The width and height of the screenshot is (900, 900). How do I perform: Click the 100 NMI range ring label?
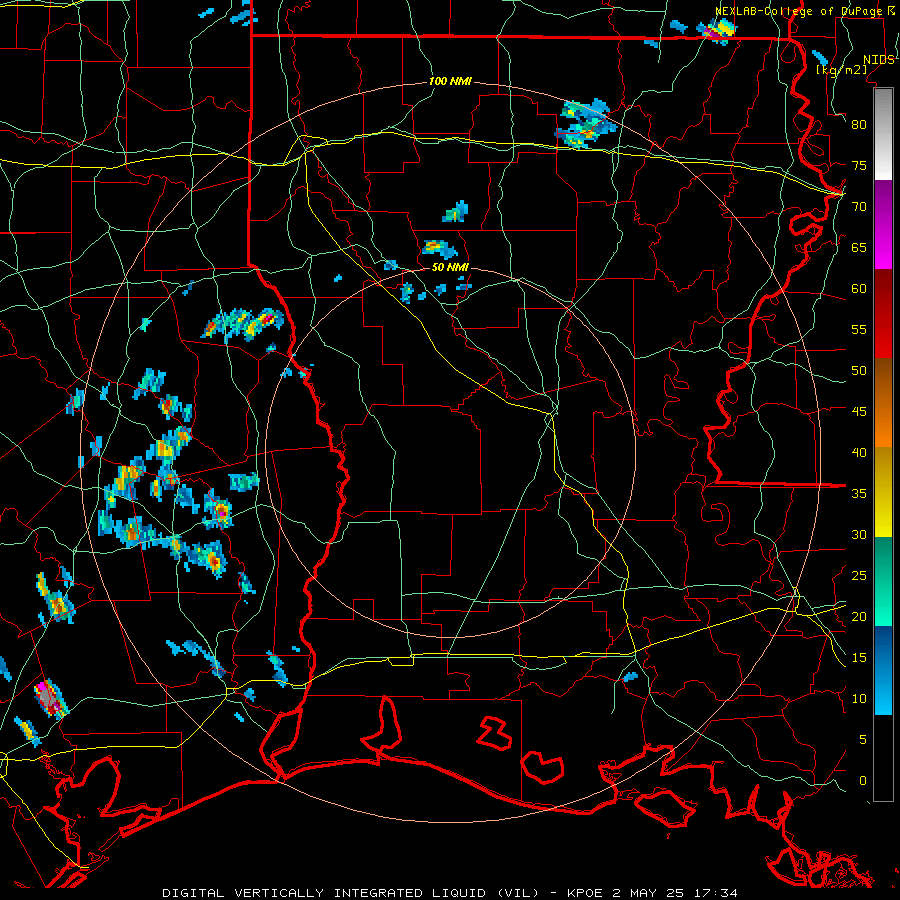[450, 82]
